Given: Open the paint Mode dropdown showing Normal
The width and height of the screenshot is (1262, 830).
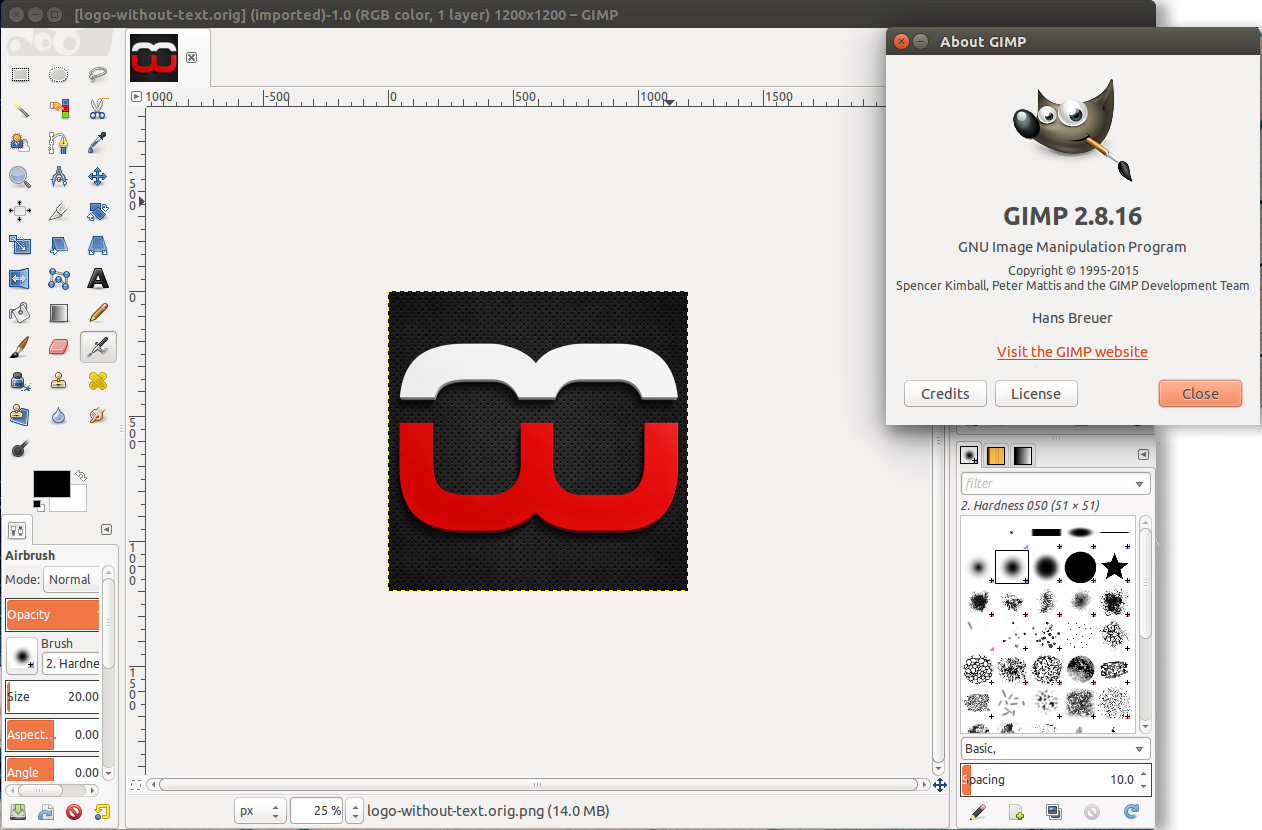Looking at the screenshot, I should point(70,579).
